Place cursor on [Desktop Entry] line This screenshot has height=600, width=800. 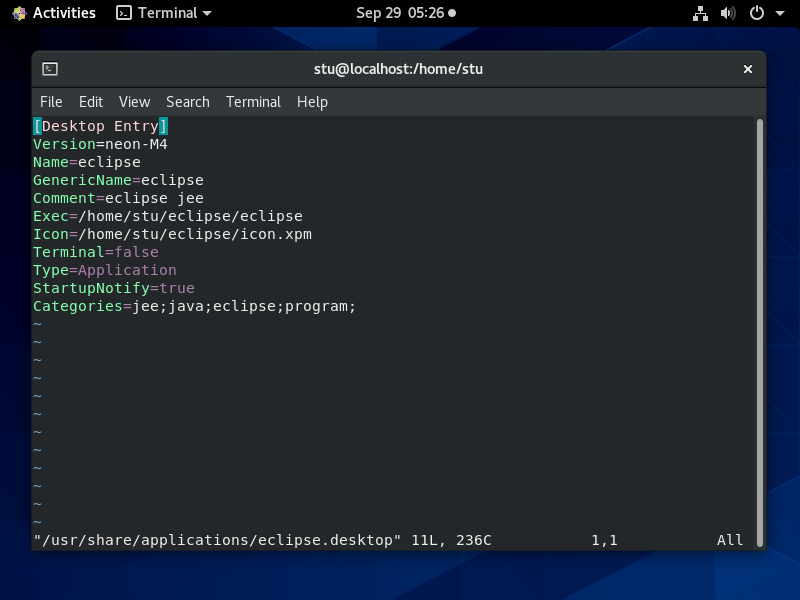tap(101, 126)
